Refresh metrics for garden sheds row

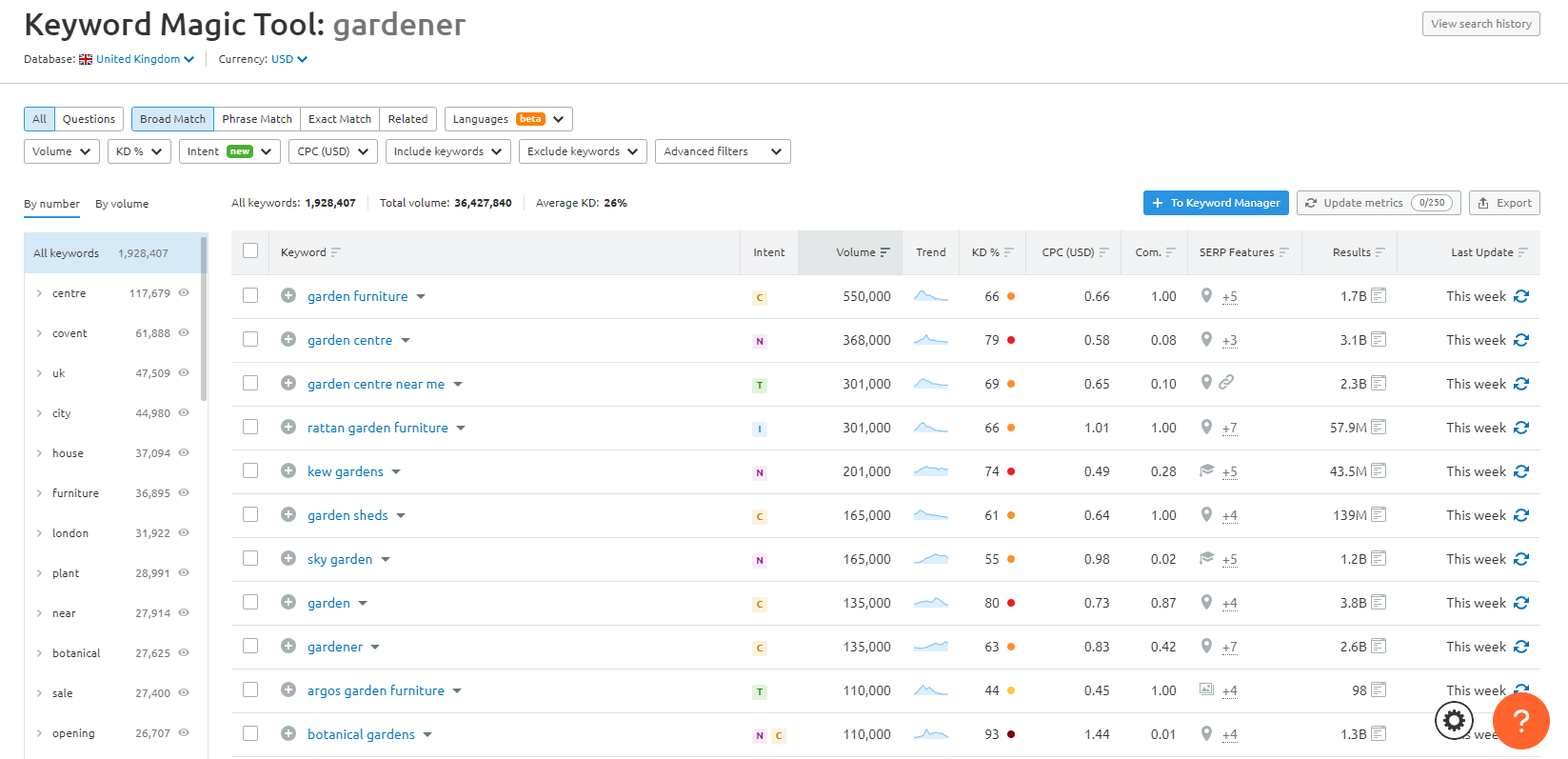(1521, 515)
